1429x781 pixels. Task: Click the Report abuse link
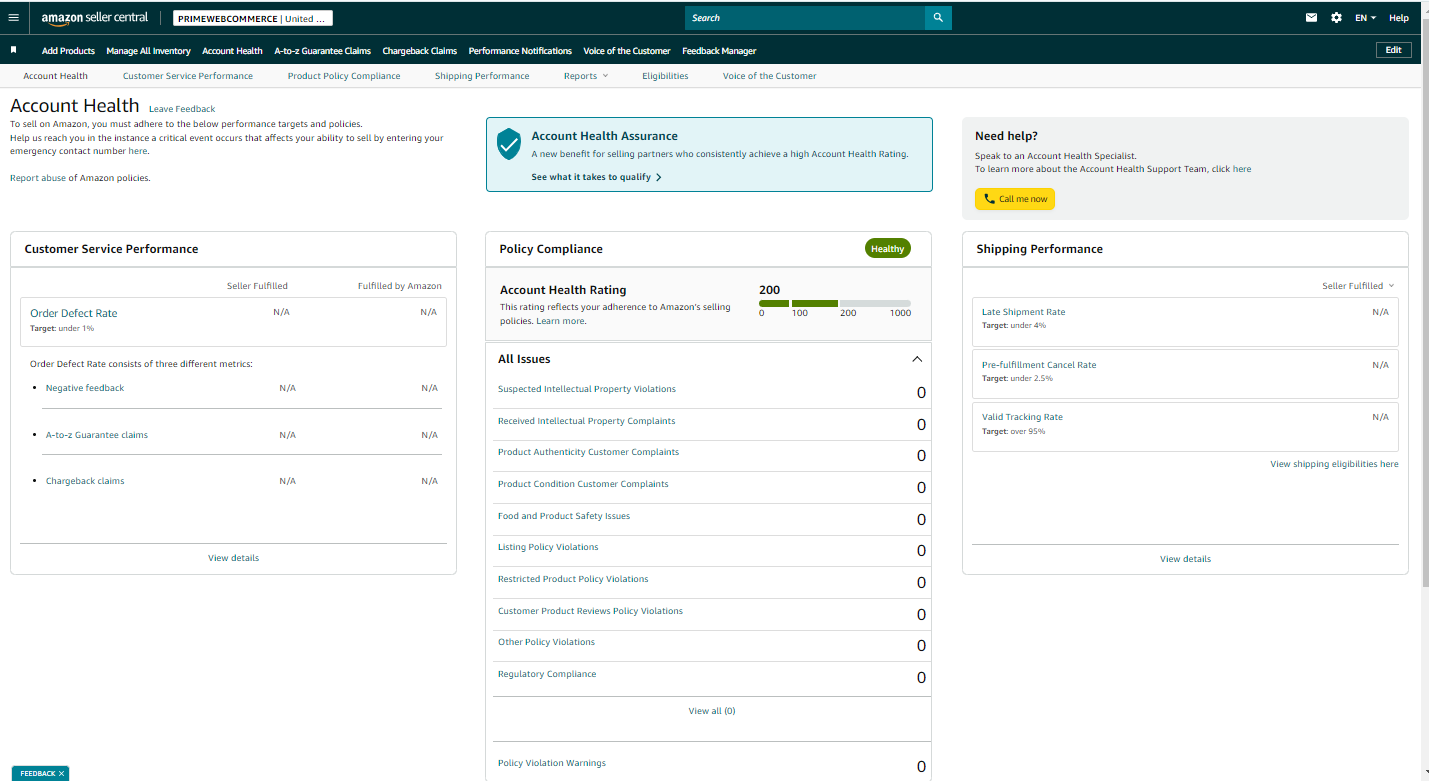(37, 178)
